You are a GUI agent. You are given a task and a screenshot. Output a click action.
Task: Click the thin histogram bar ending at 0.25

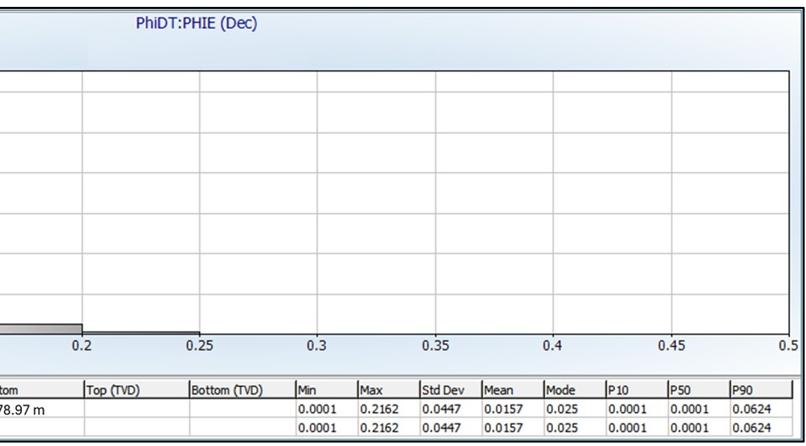pyautogui.click(x=141, y=333)
